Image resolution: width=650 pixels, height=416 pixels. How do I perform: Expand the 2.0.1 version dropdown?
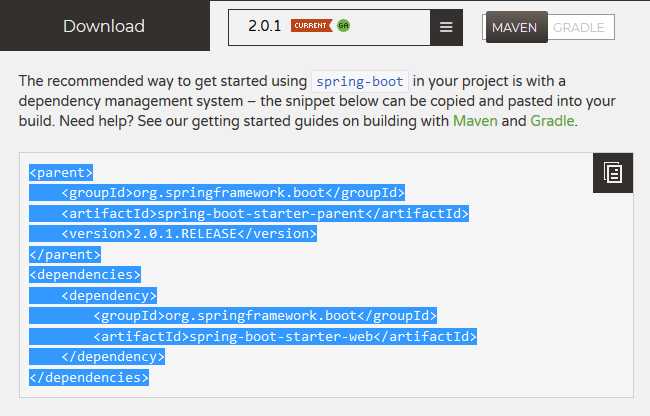click(x=329, y=27)
